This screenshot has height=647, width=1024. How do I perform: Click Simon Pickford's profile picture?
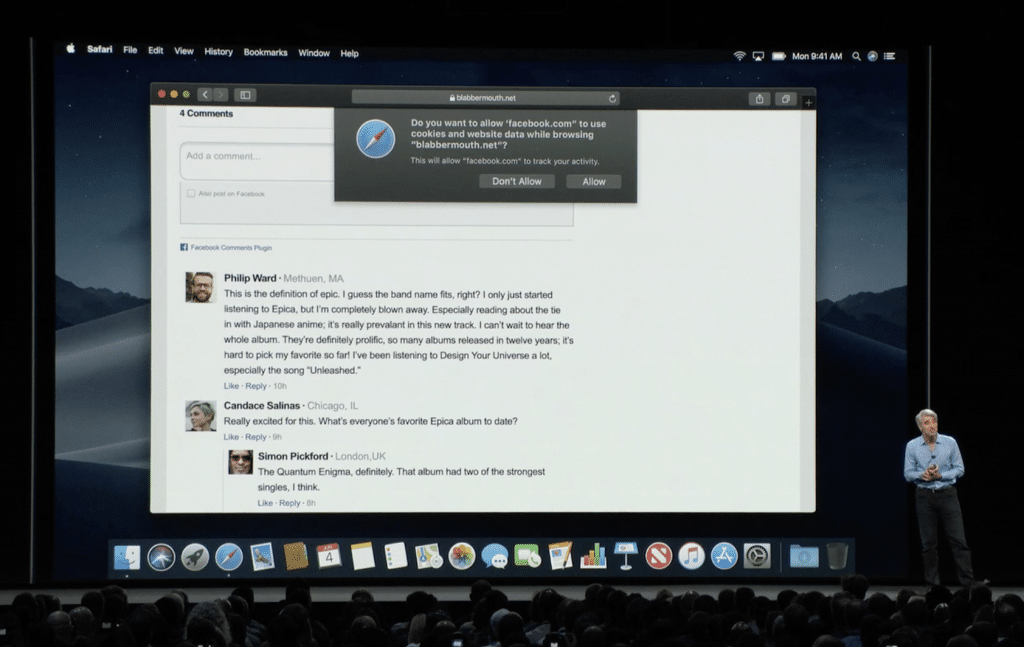pyautogui.click(x=240, y=462)
